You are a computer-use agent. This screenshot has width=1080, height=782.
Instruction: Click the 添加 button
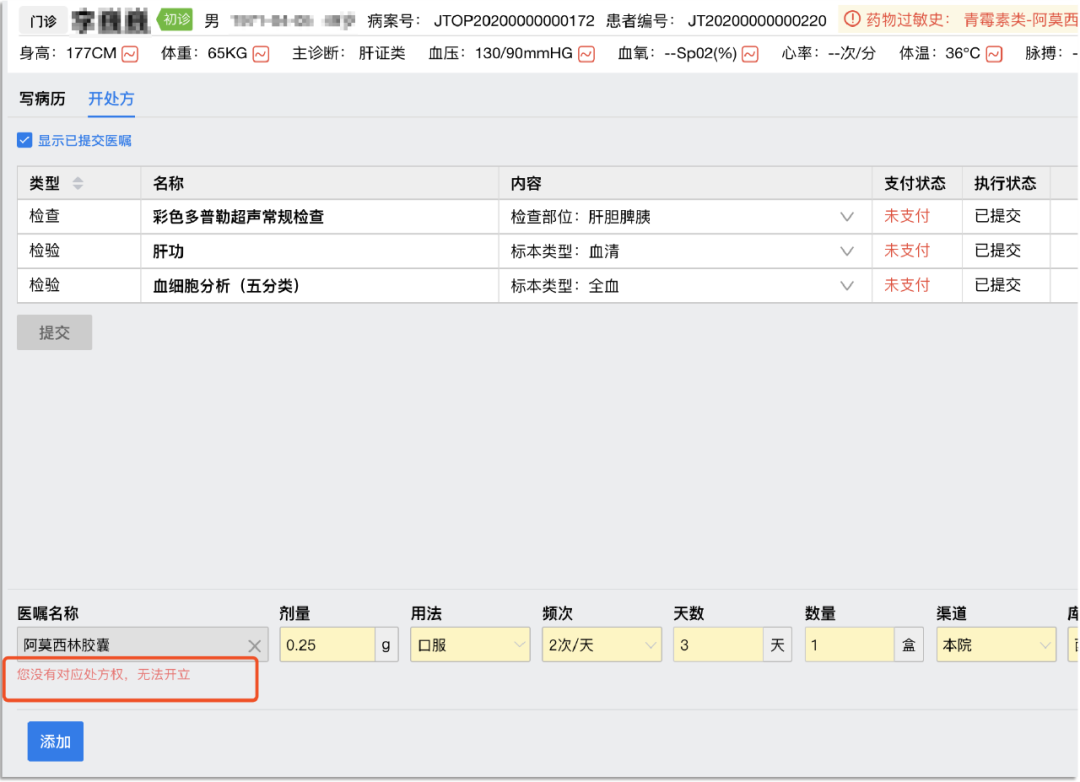pyautogui.click(x=55, y=741)
